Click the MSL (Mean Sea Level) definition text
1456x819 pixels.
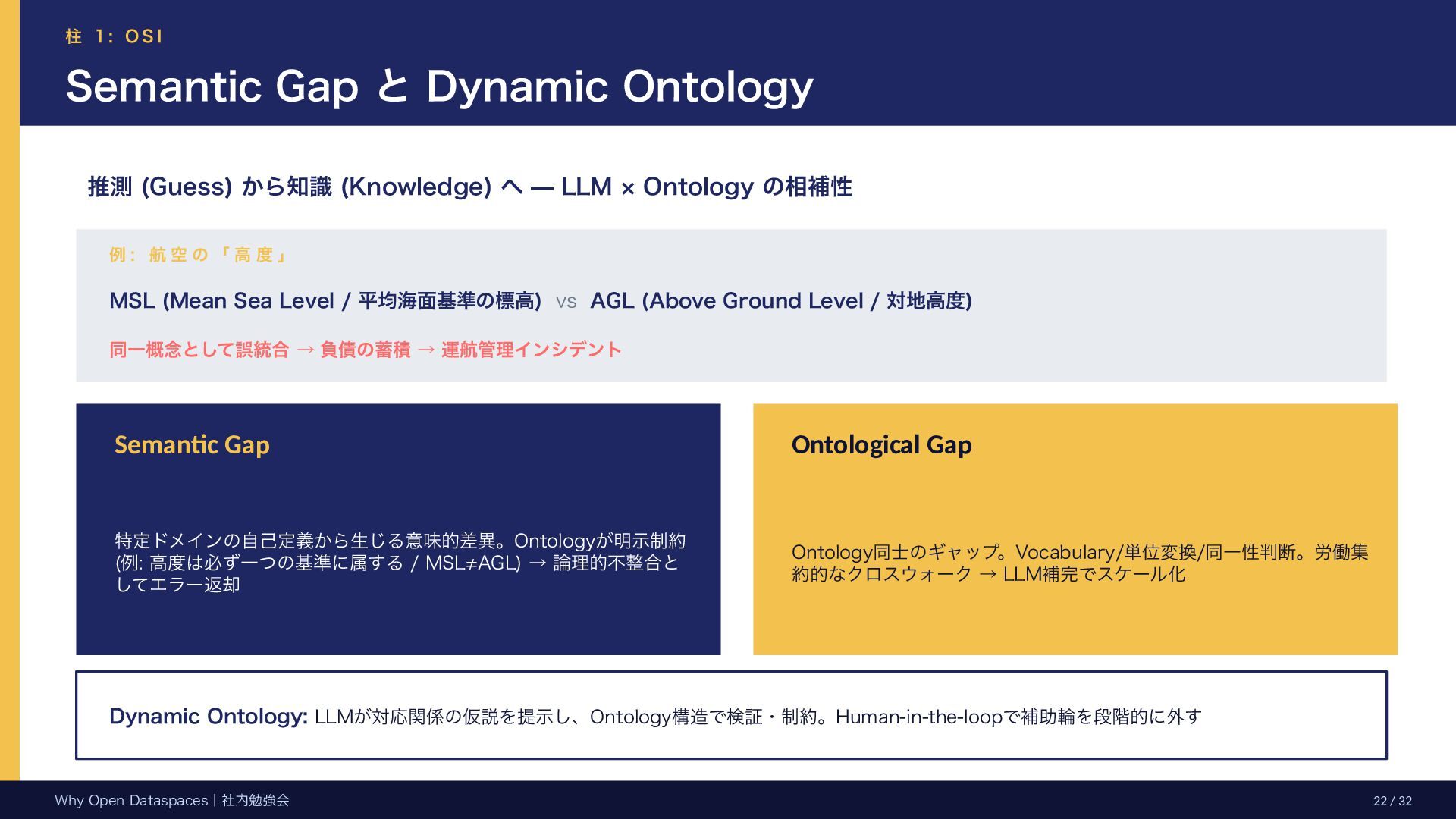325,301
